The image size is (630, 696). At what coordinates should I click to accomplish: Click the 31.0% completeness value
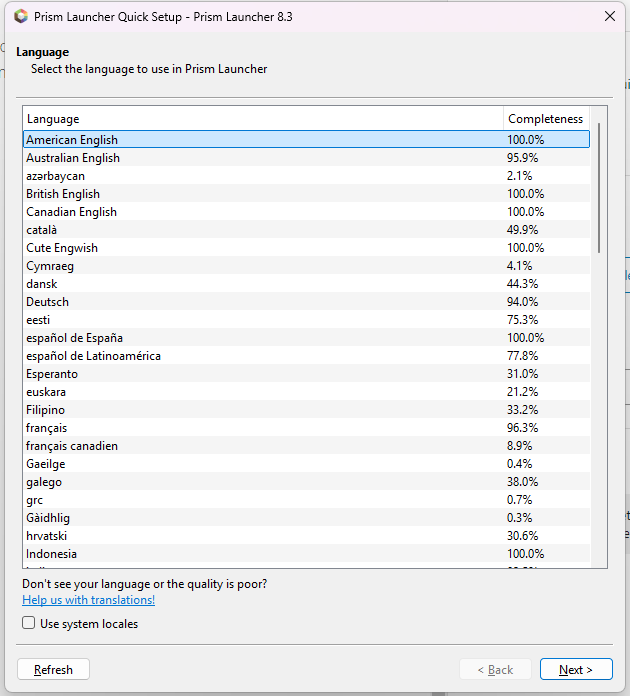click(523, 374)
